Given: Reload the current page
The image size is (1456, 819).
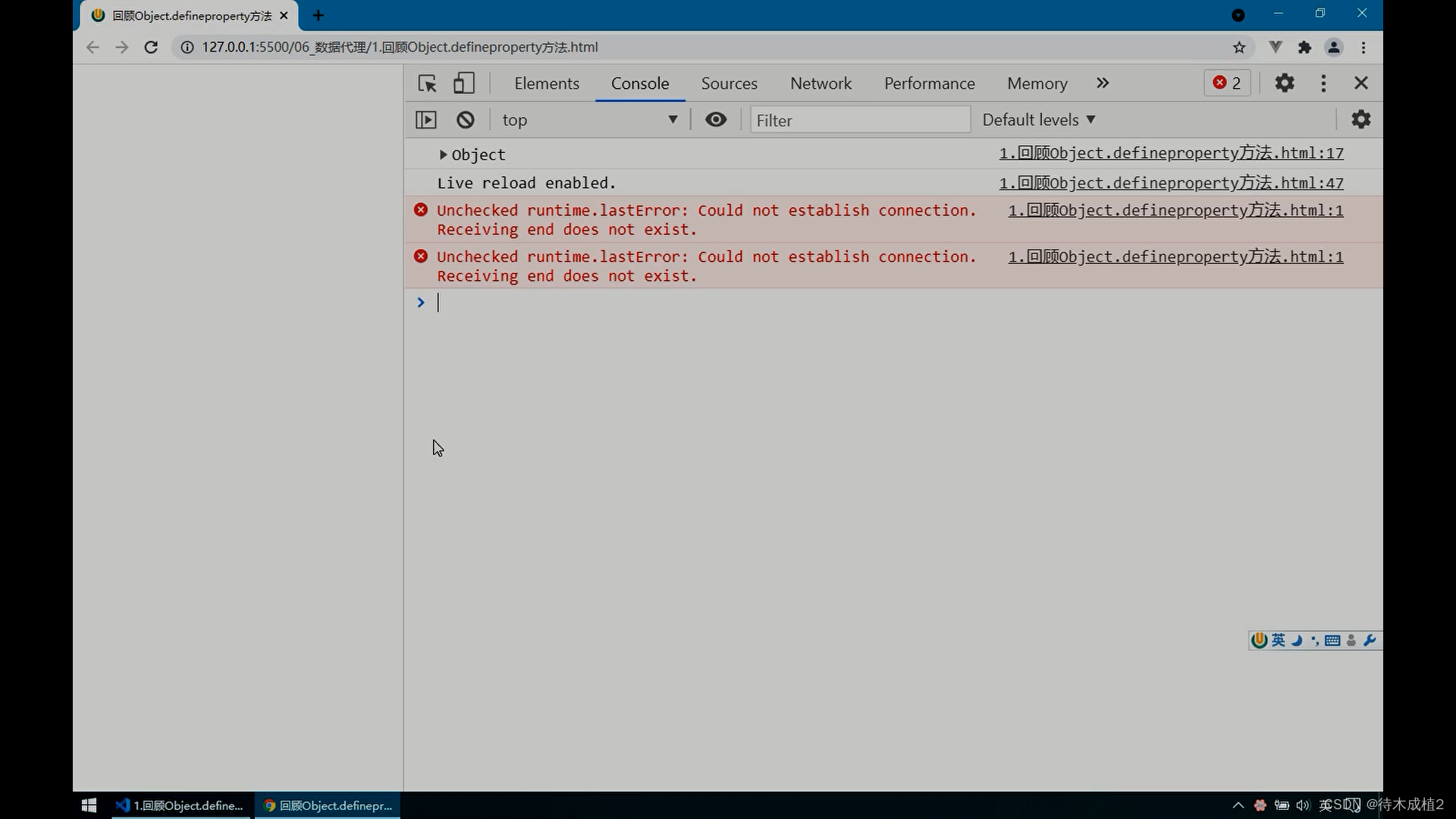Looking at the screenshot, I should pyautogui.click(x=151, y=47).
